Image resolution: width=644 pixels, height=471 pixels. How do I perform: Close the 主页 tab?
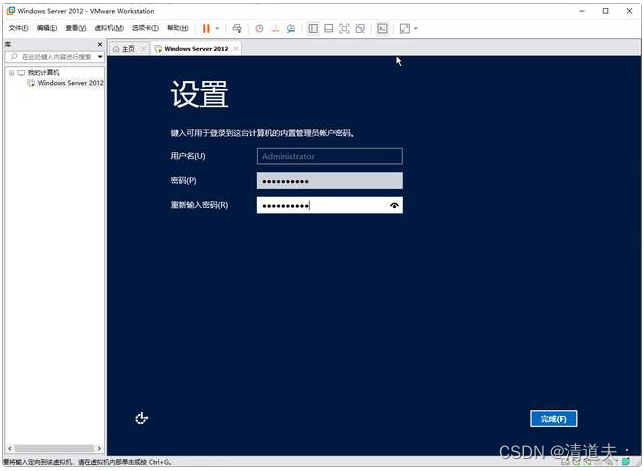click(x=143, y=48)
